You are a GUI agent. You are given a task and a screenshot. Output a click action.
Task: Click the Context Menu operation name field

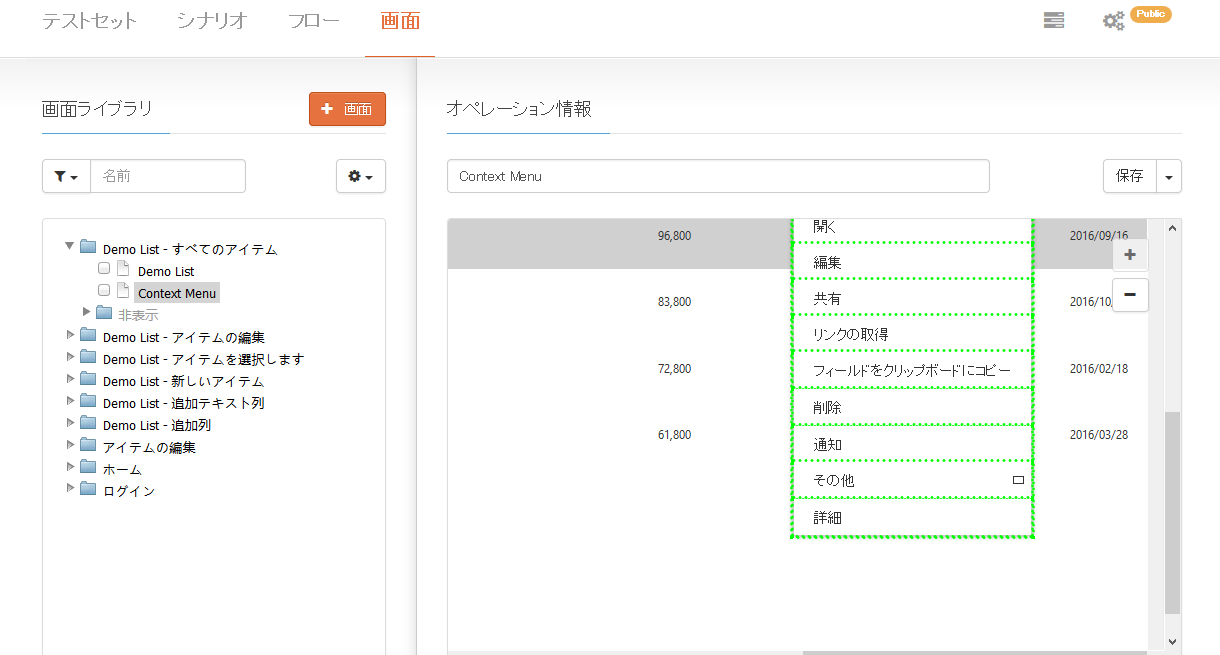coord(717,176)
